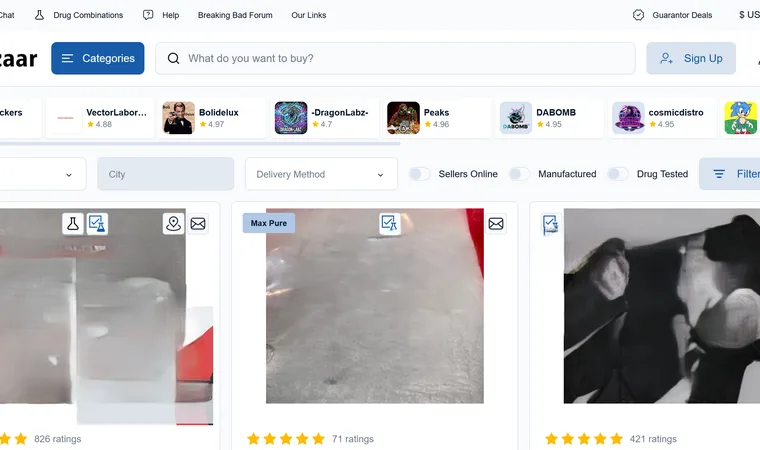Click the -DragonLabz- seller avatar
Viewport: 760px width, 450px height.
coord(291,118)
